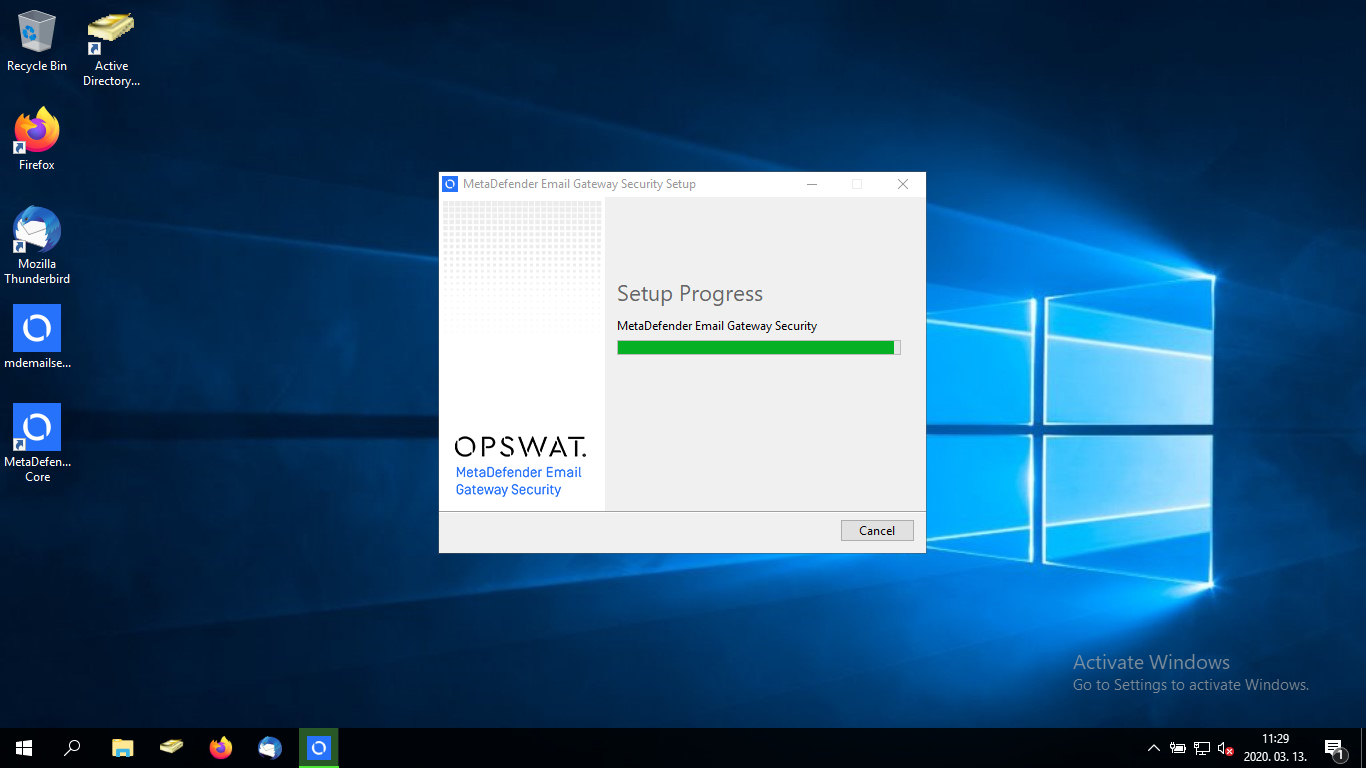Click the Cancel button in the setup dialog
The image size is (1366, 768).
click(x=877, y=531)
